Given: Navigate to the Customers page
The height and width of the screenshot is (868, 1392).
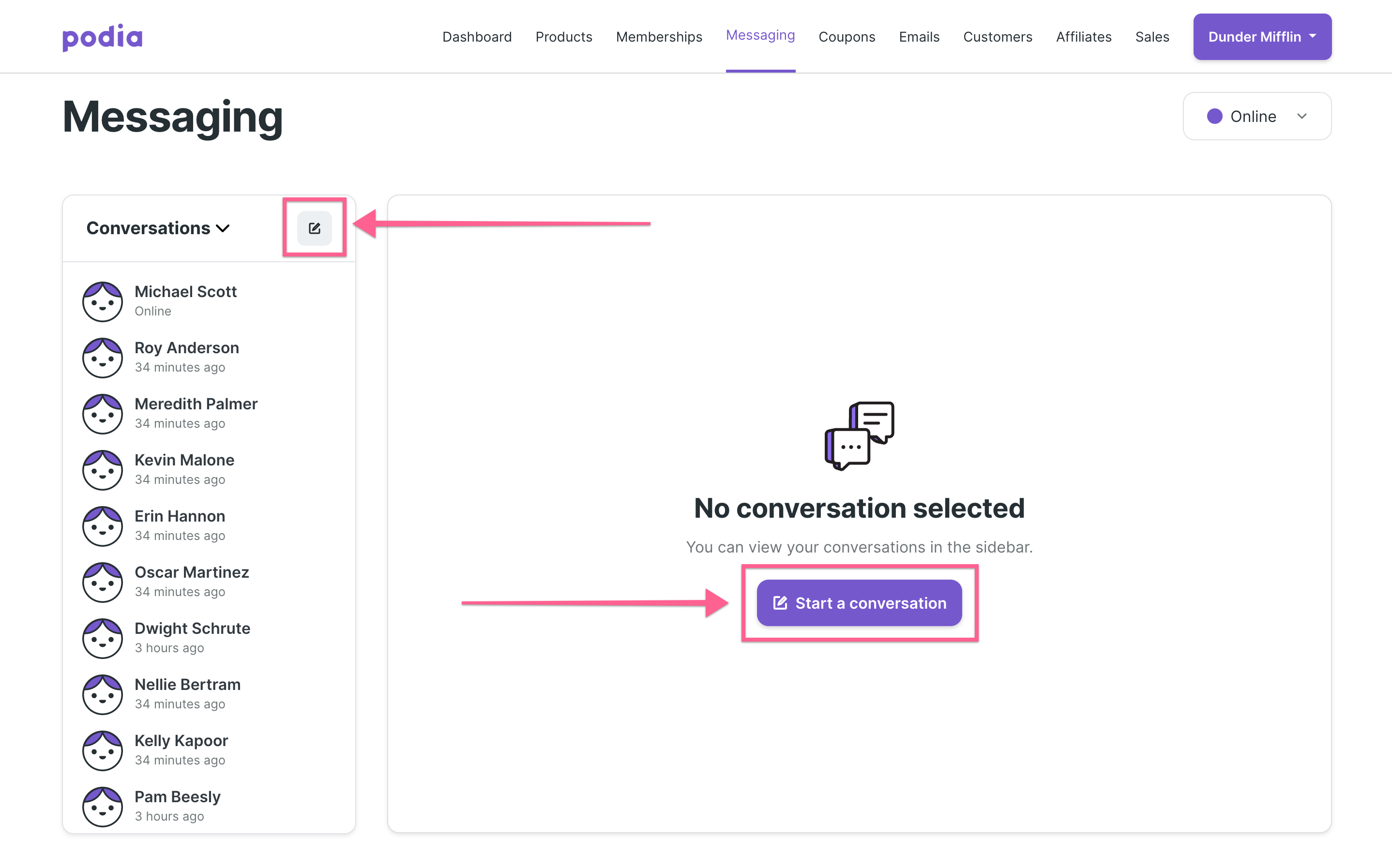Looking at the screenshot, I should (998, 37).
